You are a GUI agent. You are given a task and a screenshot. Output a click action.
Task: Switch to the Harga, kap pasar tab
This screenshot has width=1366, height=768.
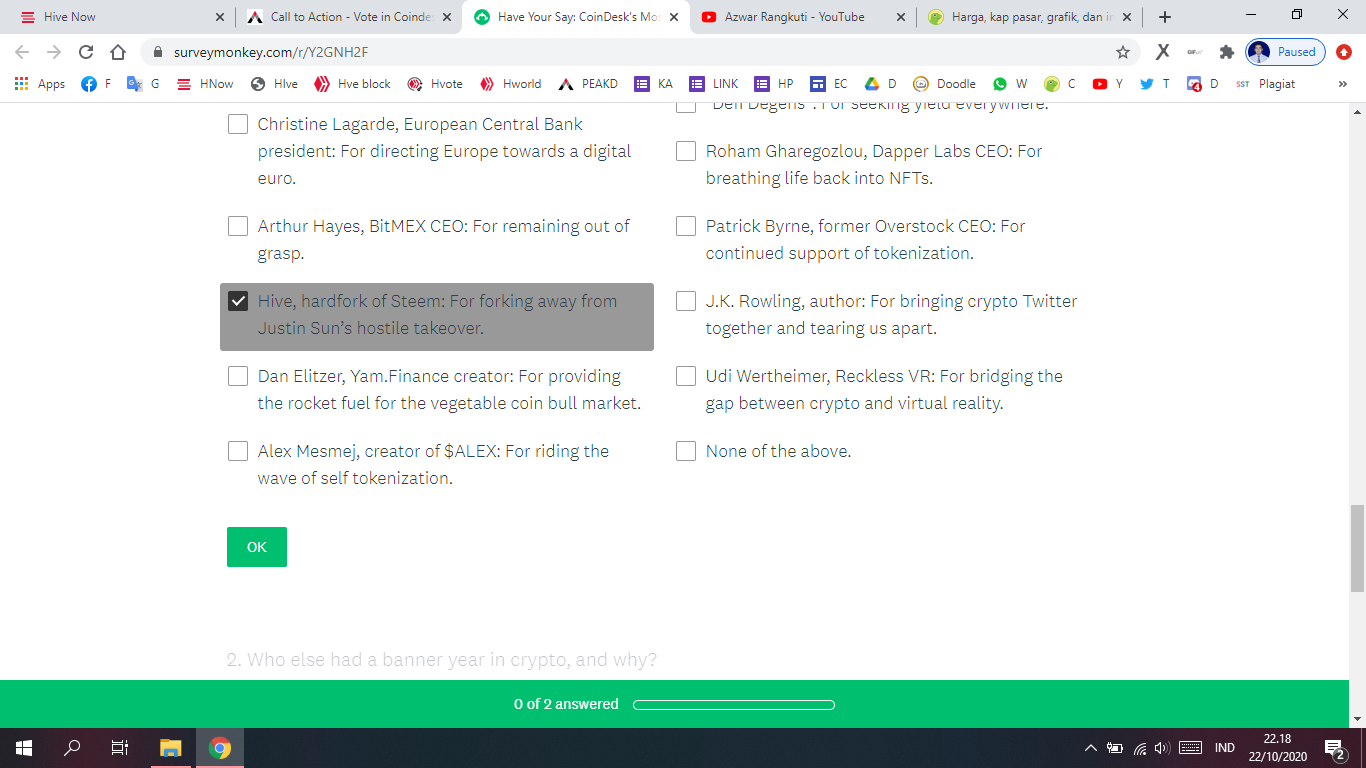(x=1030, y=17)
